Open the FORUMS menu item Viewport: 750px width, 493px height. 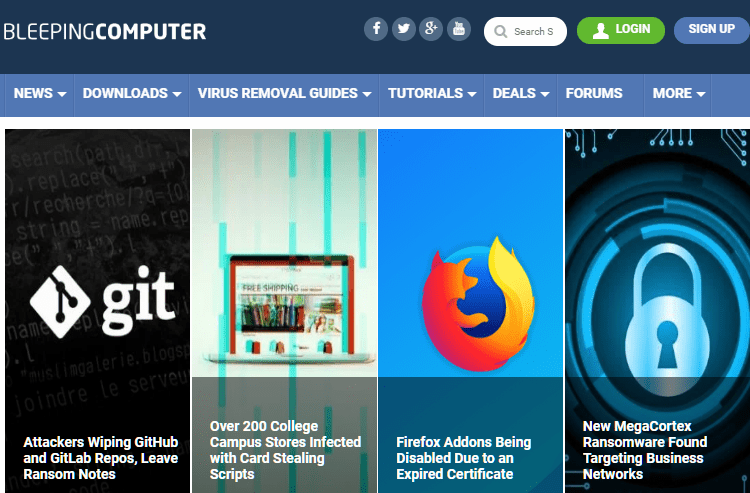(594, 94)
